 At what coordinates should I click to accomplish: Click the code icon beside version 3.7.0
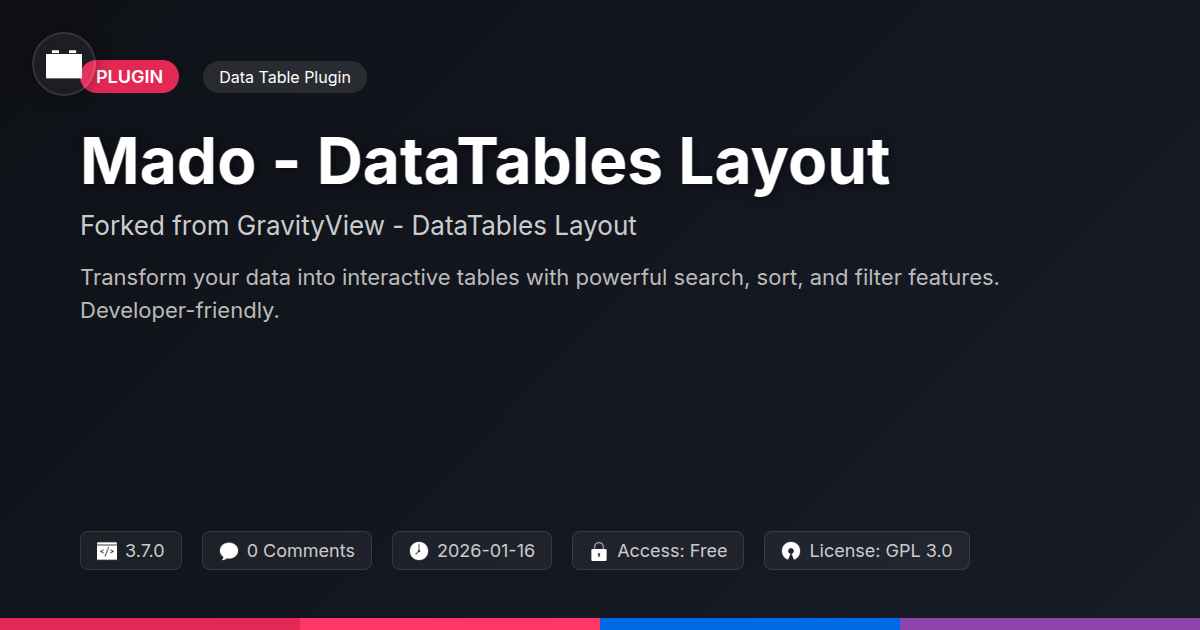[107, 551]
